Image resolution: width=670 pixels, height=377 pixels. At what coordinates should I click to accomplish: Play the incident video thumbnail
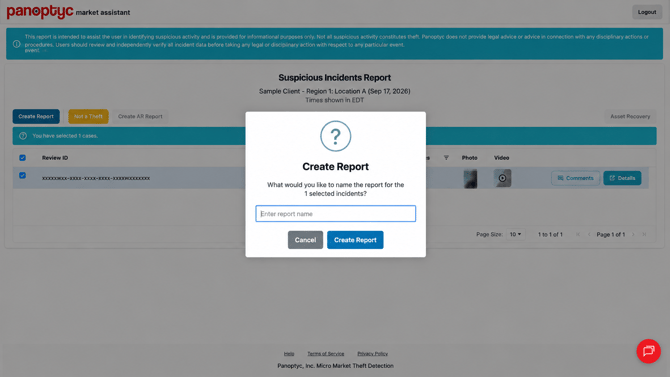pos(502,178)
